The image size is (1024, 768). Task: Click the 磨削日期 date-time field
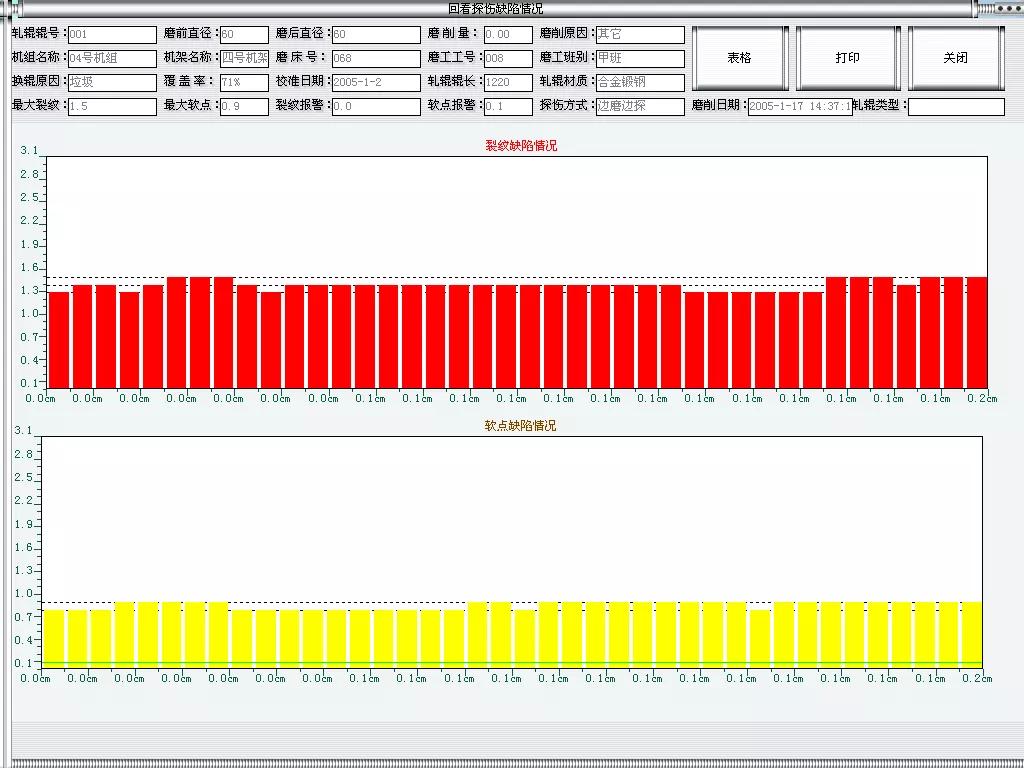point(800,107)
